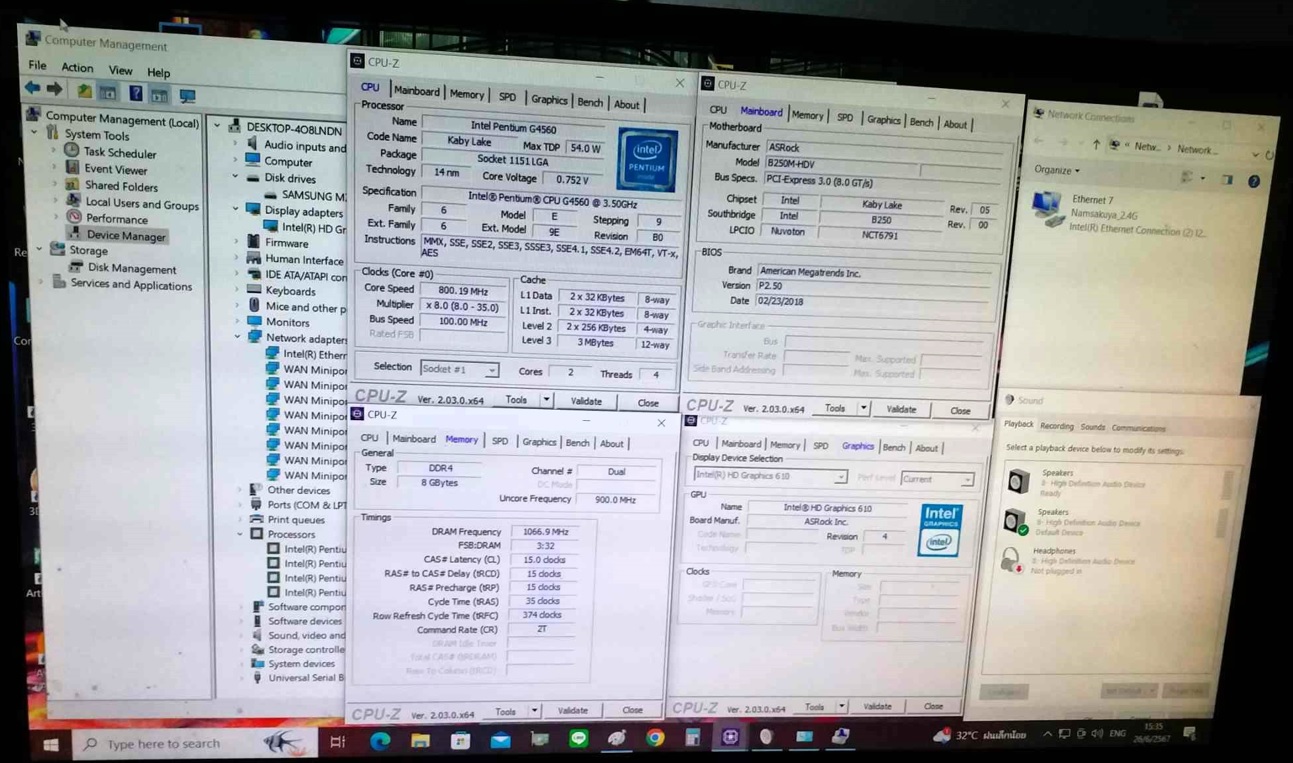Select Ethernet 7 connection in Network Connections
Viewport: 1293px width, 763px height.
coord(1120,213)
